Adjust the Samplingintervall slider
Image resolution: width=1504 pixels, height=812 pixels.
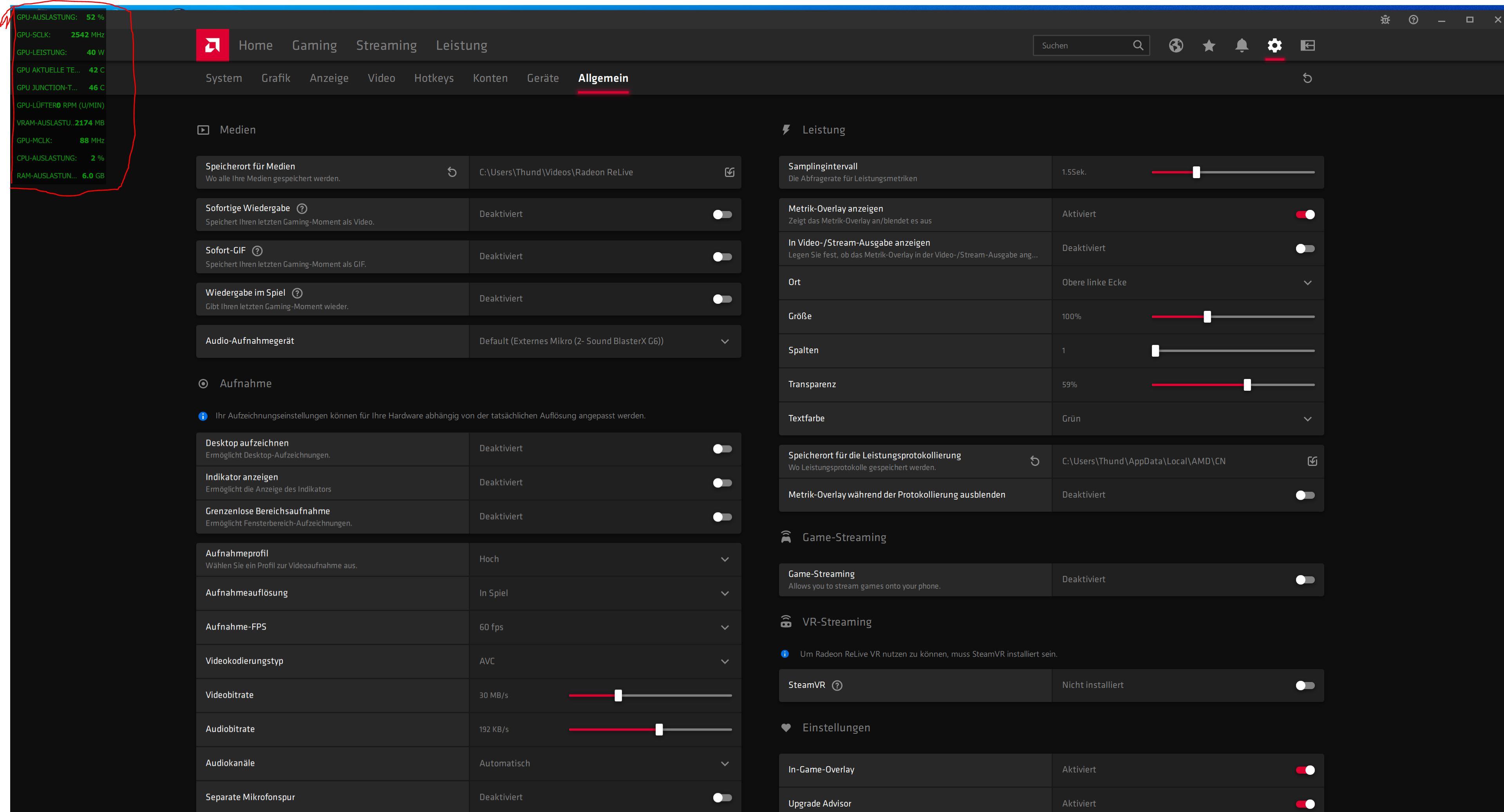click(x=1196, y=172)
